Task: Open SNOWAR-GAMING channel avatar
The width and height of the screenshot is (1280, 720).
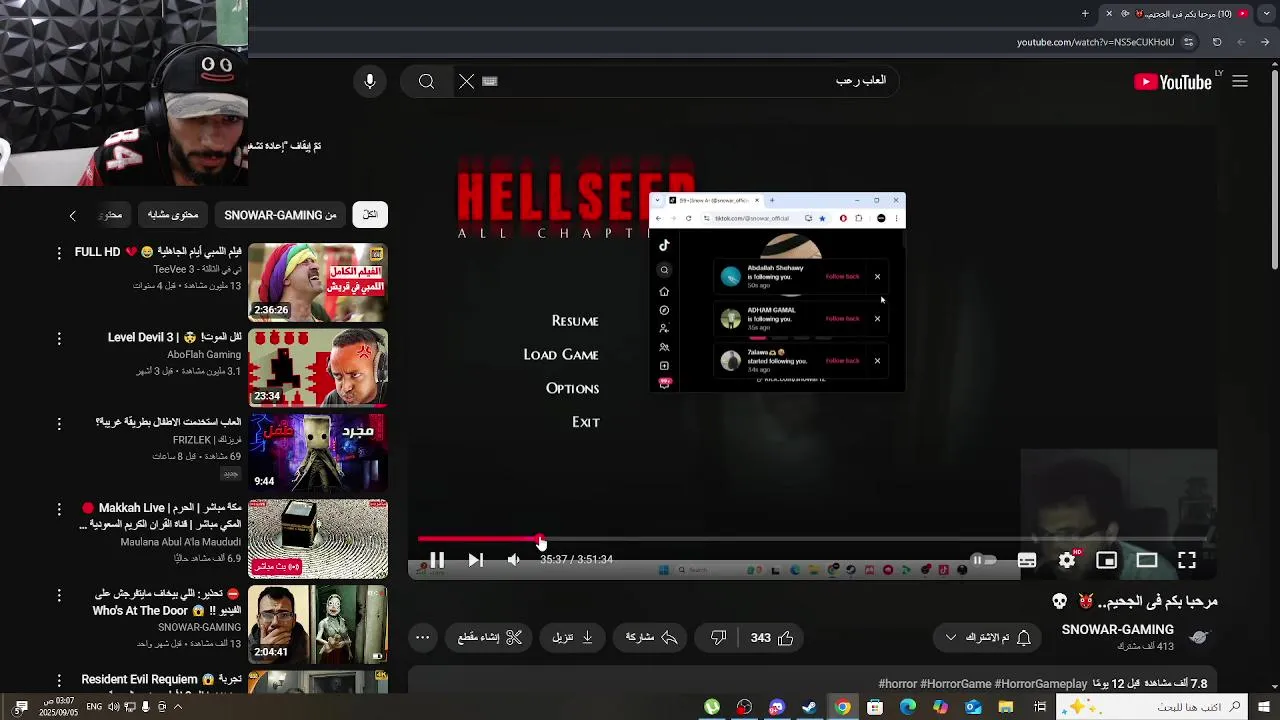Action: 1200,637
